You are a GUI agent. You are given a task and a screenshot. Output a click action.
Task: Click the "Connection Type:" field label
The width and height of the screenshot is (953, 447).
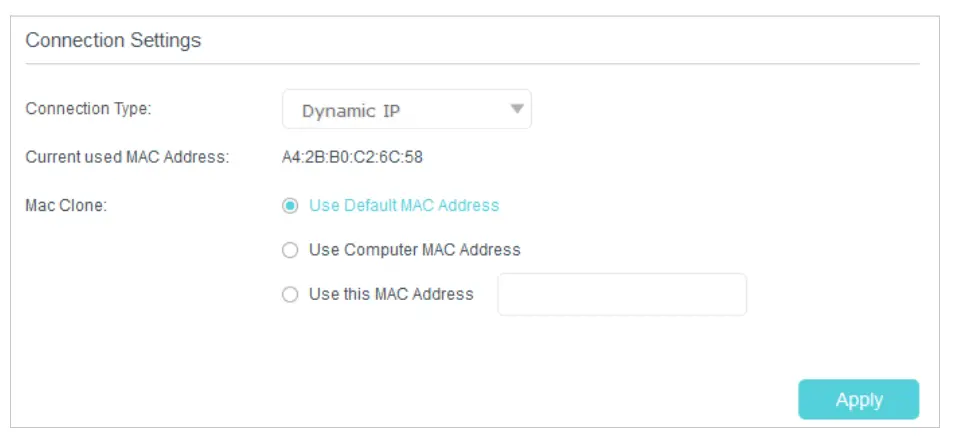click(88, 109)
